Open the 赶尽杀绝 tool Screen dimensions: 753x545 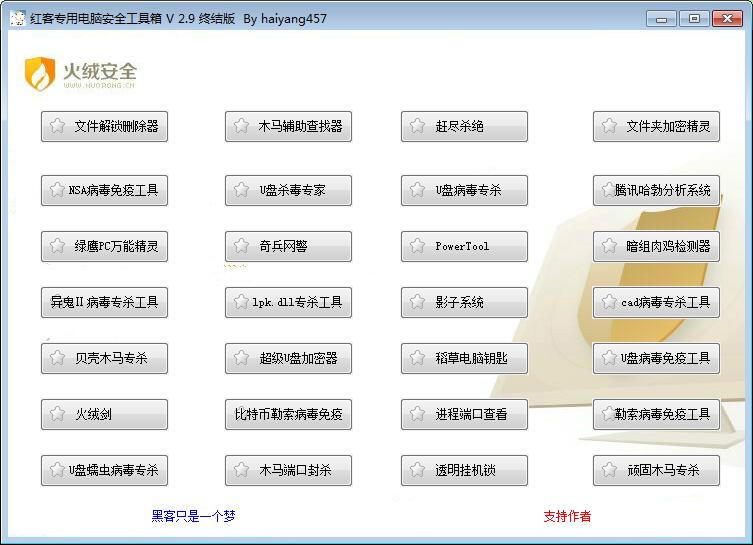(464, 127)
